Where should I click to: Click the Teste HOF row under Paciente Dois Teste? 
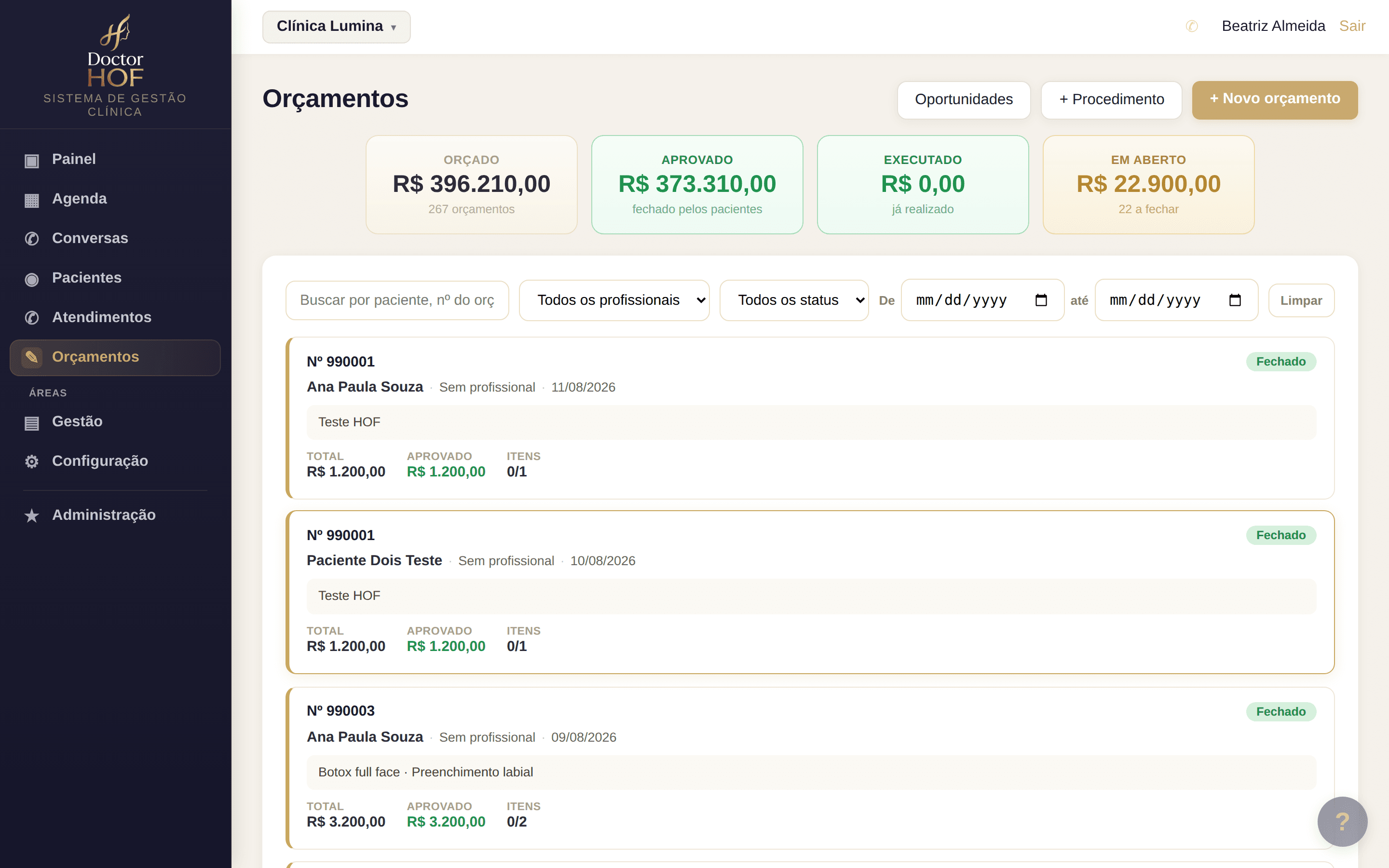click(811, 596)
